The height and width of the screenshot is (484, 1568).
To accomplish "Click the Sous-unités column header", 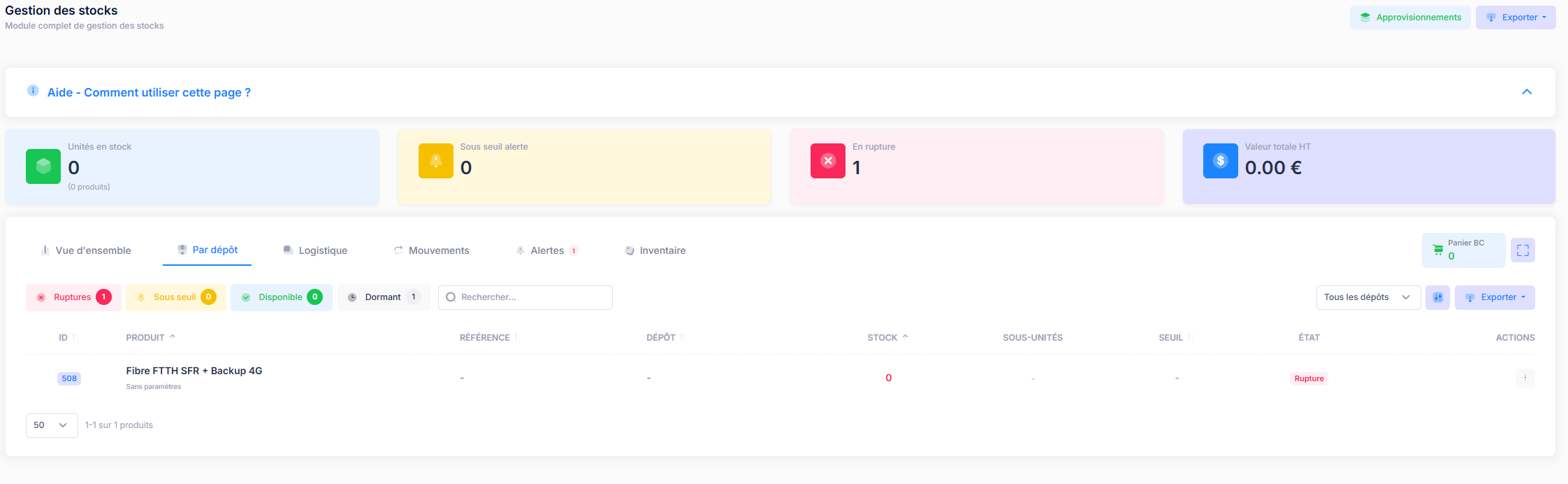I will (1033, 337).
